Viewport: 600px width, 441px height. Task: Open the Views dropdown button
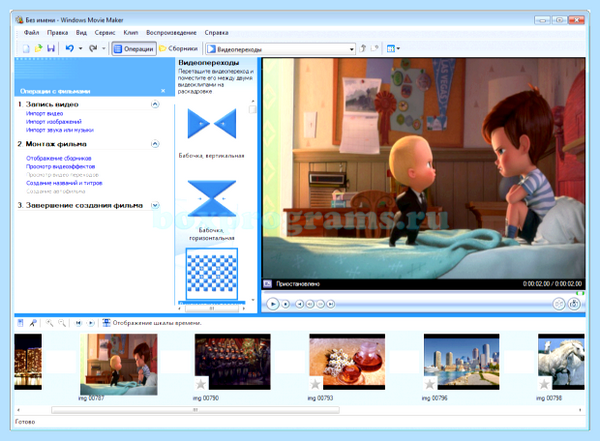393,49
